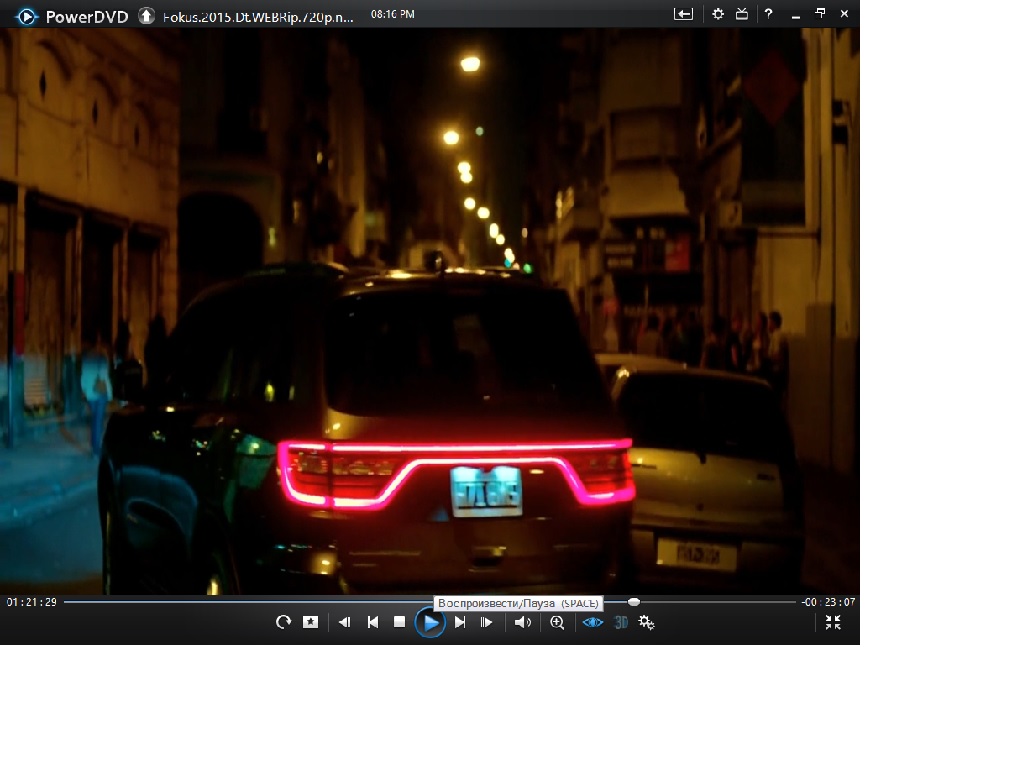Click the four-arrows exit fullscreen icon
Viewport: 1024px width, 768px height.
(833, 622)
